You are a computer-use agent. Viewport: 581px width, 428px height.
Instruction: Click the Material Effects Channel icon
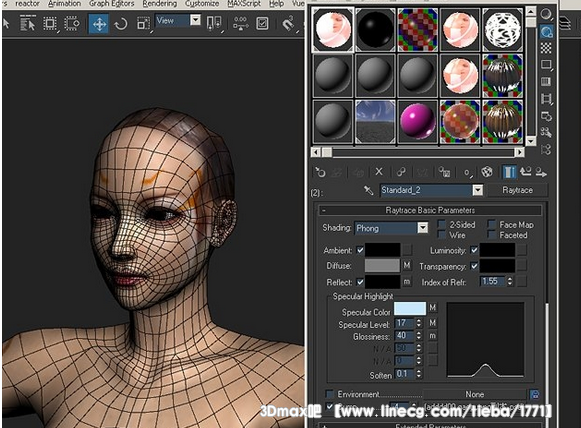point(467,172)
